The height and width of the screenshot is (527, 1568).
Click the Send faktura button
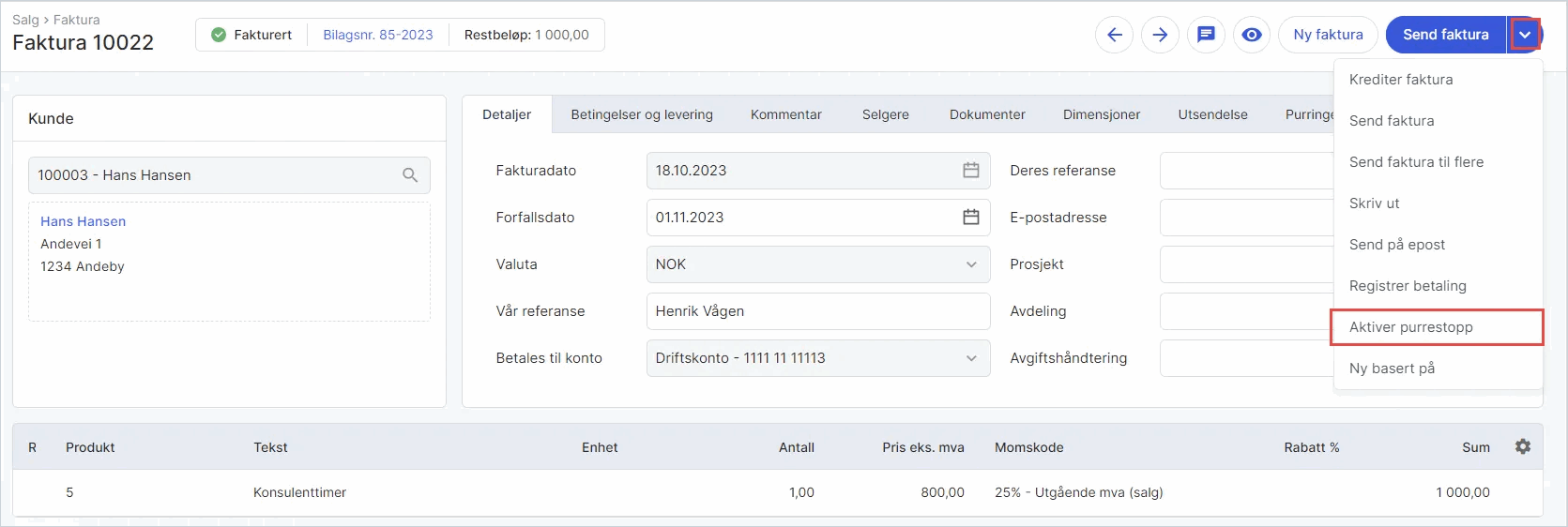click(1445, 35)
